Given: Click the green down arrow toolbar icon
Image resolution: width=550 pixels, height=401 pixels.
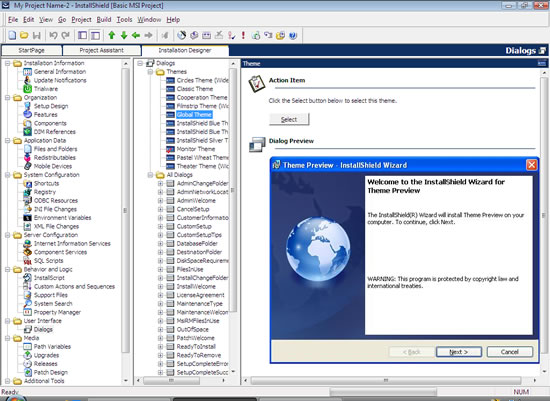Looking at the screenshot, I should (x=124, y=35).
